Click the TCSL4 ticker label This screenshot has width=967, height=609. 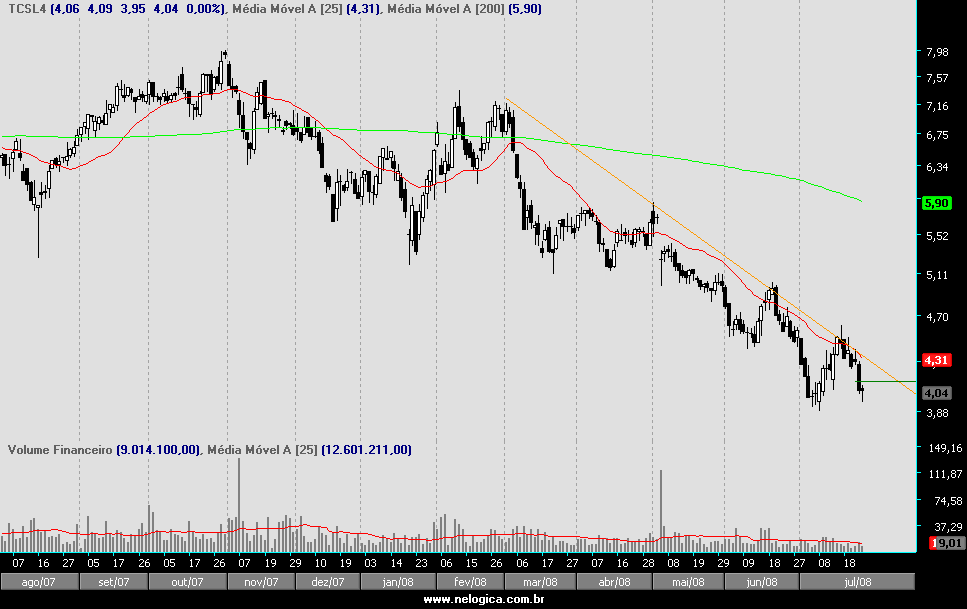pos(27,9)
